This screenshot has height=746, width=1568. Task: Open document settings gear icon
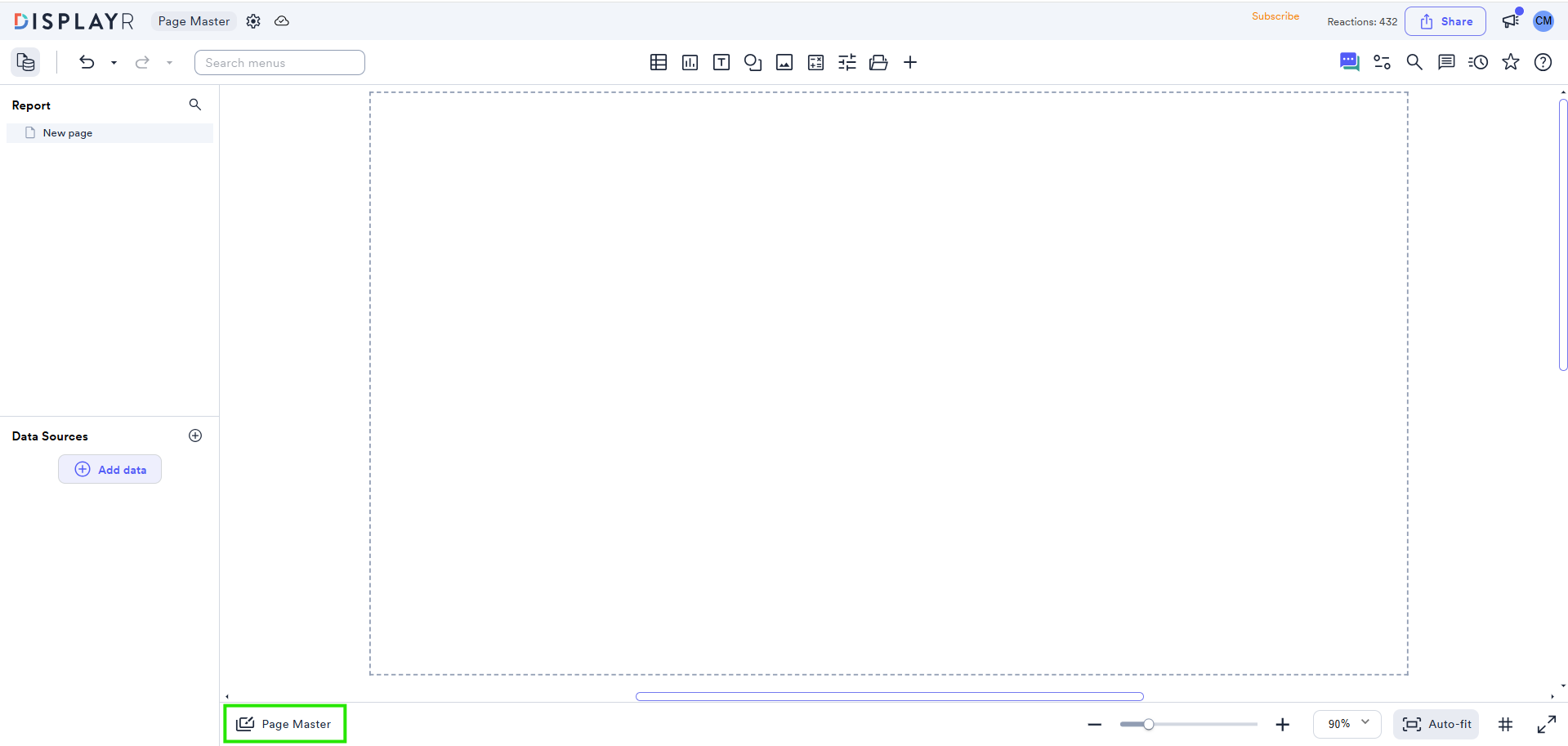(x=253, y=21)
